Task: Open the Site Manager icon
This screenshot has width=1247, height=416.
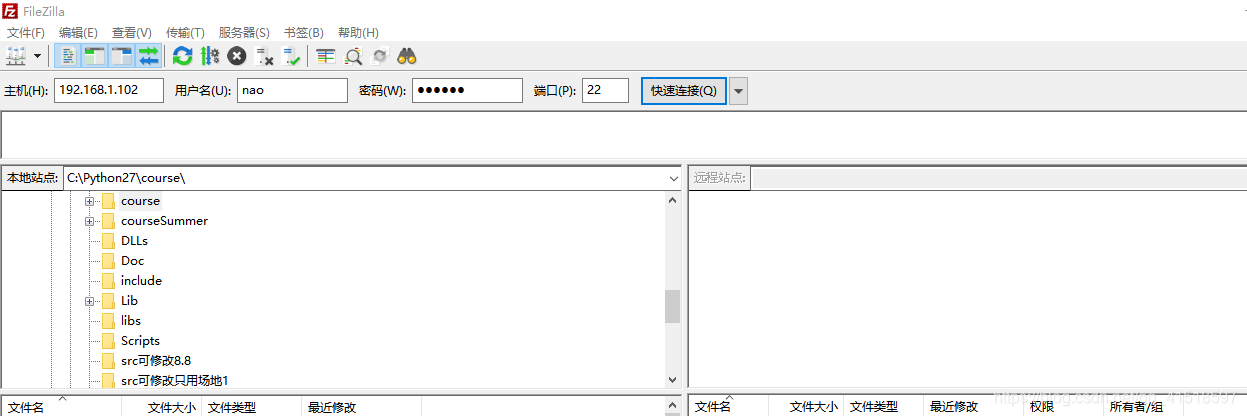Action: (x=17, y=56)
